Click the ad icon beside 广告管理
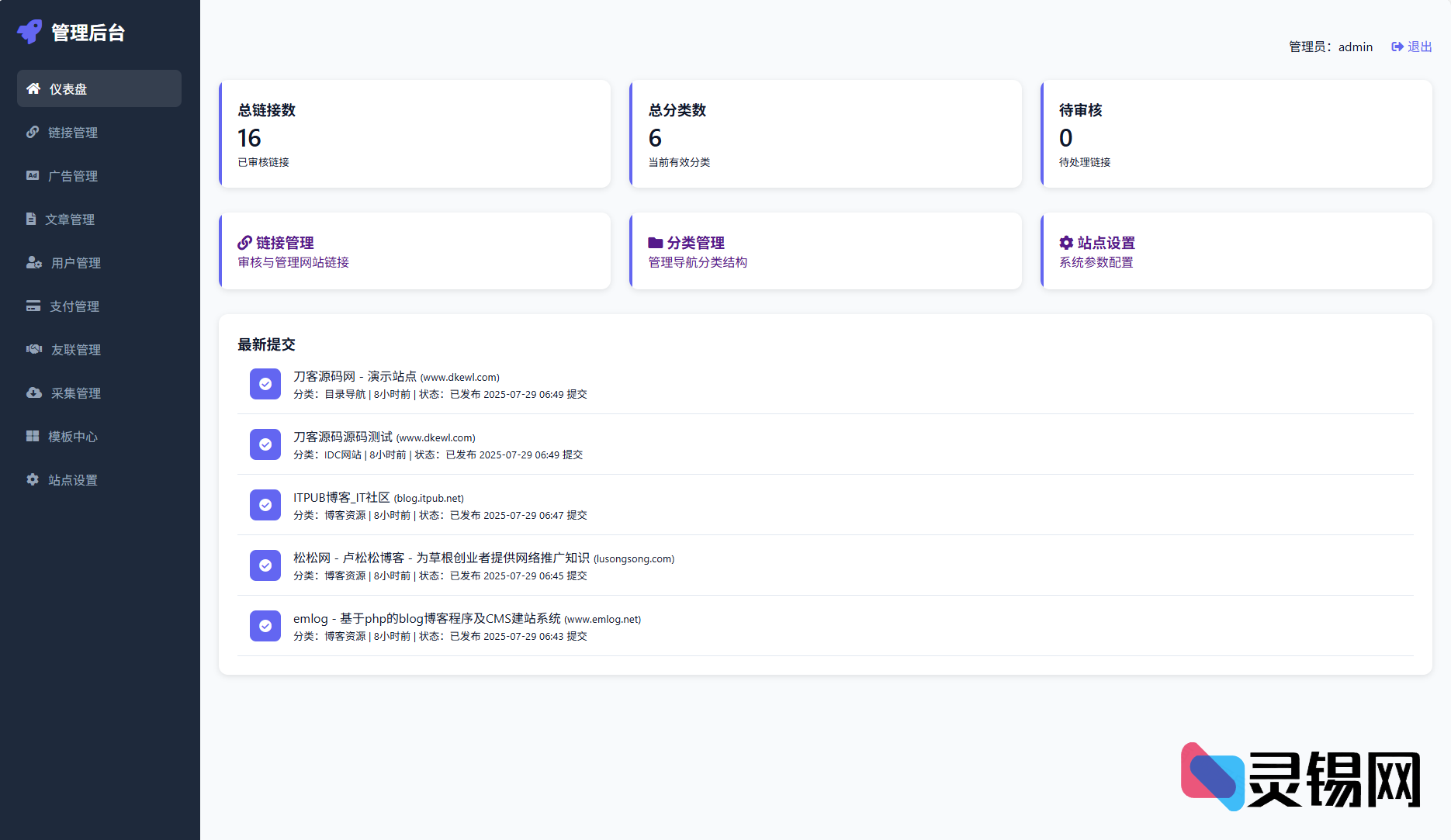Viewport: 1451px width, 840px height. coord(33,175)
